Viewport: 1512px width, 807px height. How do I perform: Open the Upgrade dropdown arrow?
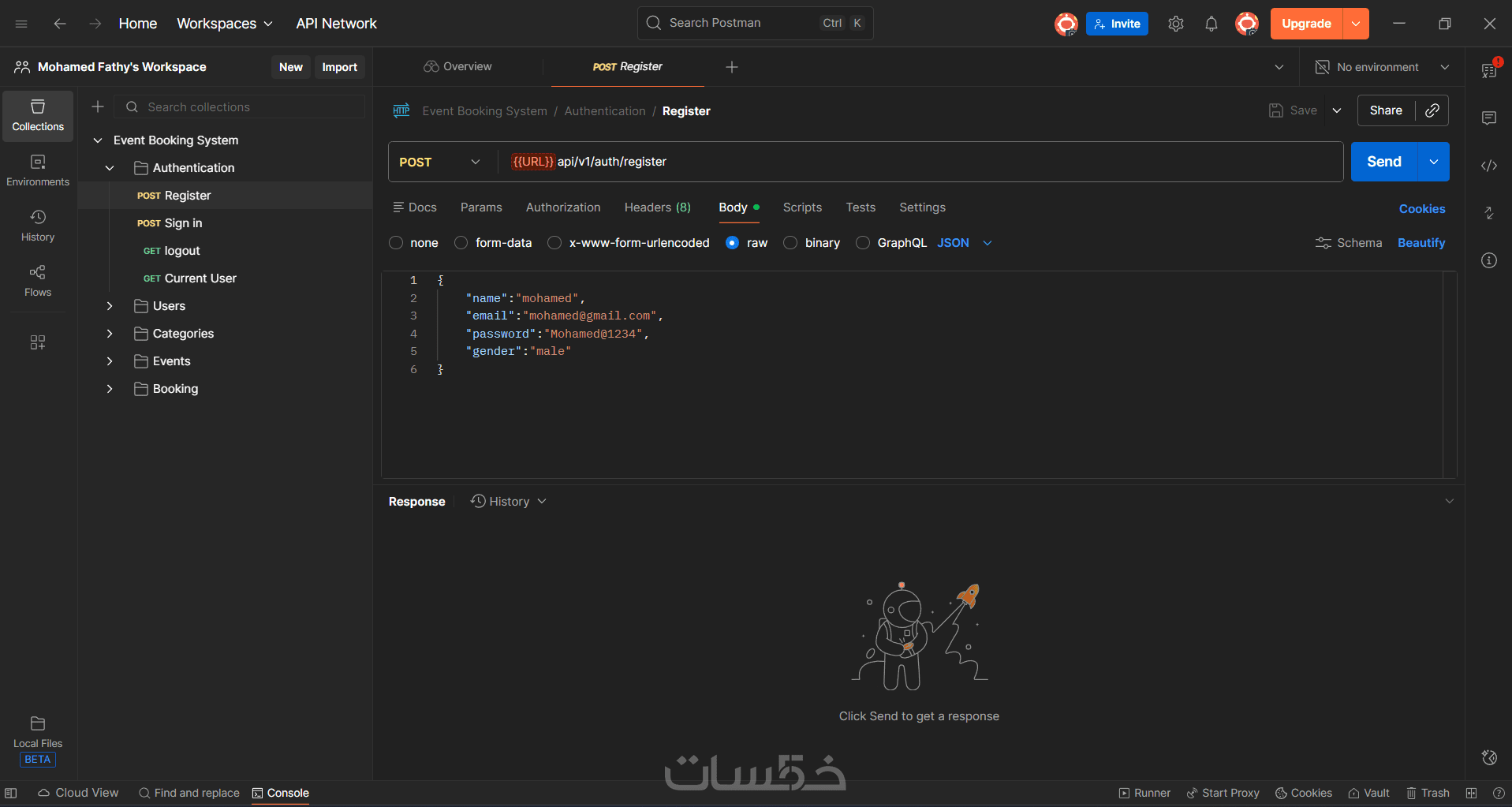click(1356, 24)
